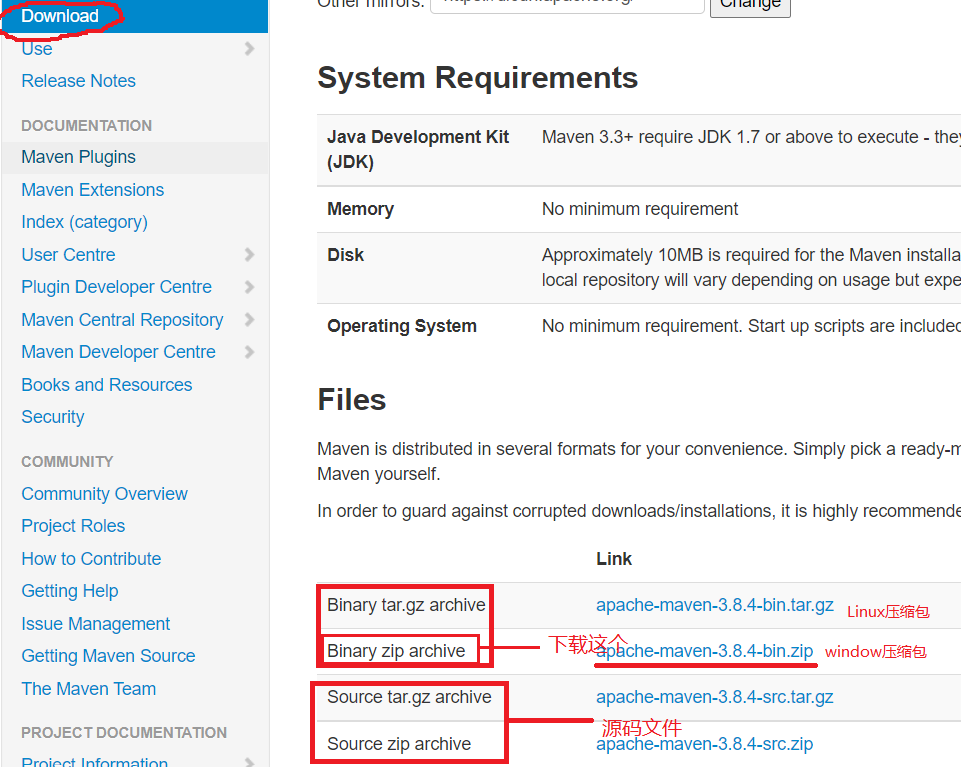Open The Maven Team link
The height and width of the screenshot is (767, 961).
point(89,689)
